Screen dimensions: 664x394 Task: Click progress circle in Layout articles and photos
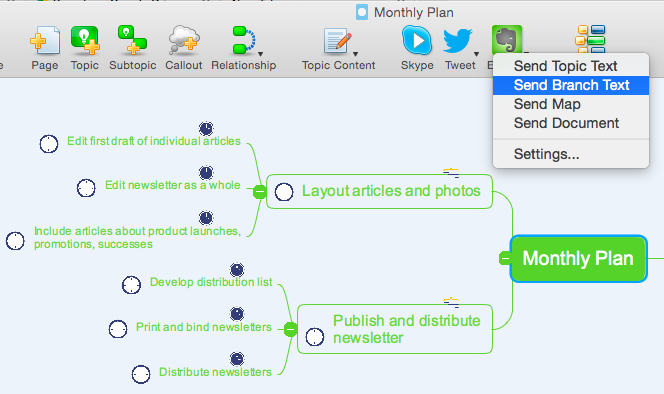284,192
